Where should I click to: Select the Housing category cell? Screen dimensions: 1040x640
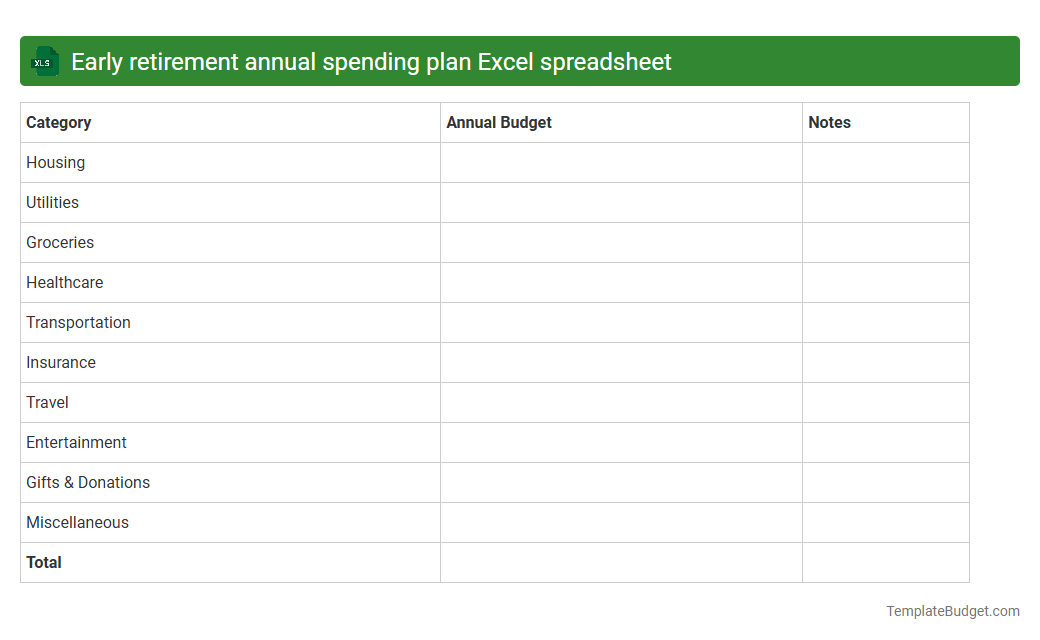pyautogui.click(x=55, y=162)
